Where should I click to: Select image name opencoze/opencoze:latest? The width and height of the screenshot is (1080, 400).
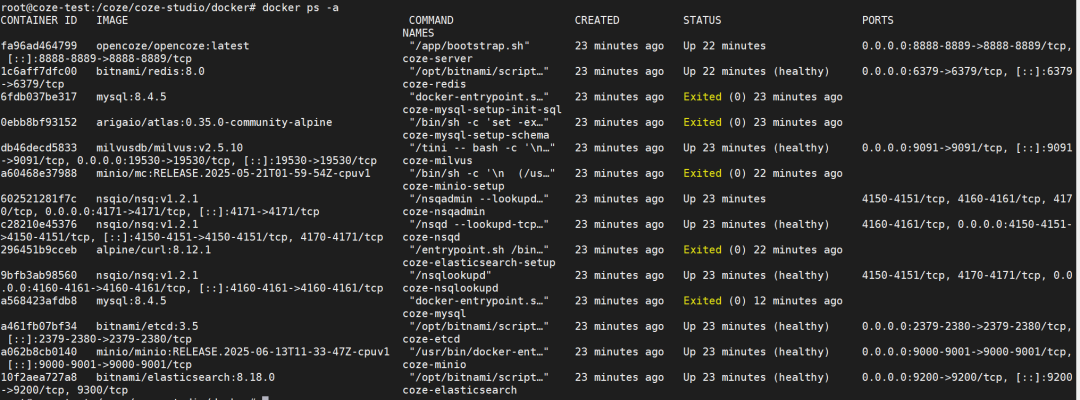pyautogui.click(x=173, y=46)
